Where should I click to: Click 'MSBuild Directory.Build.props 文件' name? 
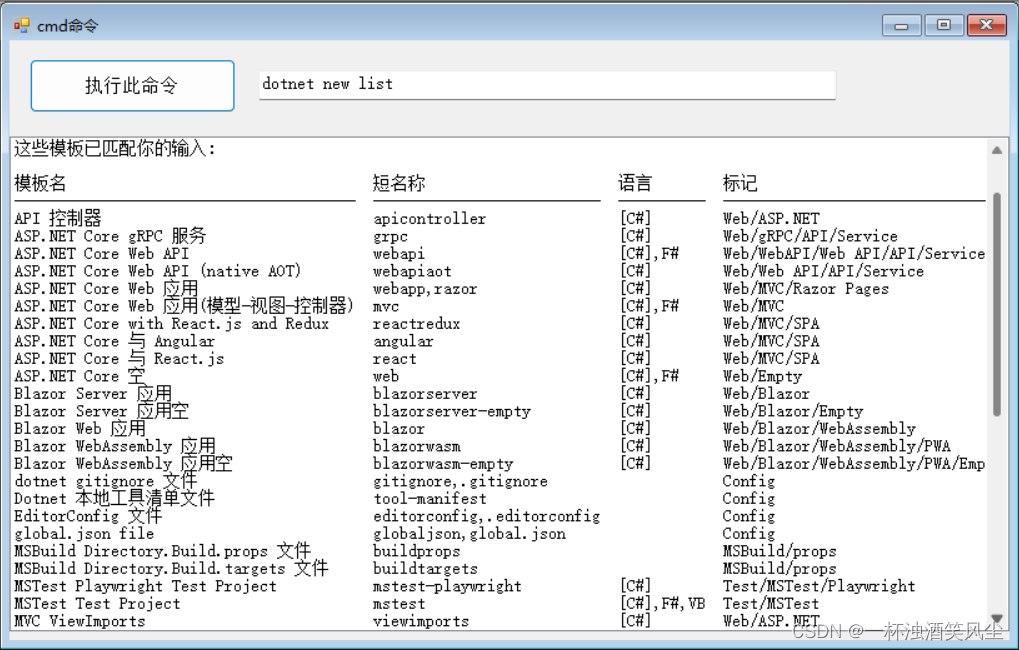tap(162, 552)
